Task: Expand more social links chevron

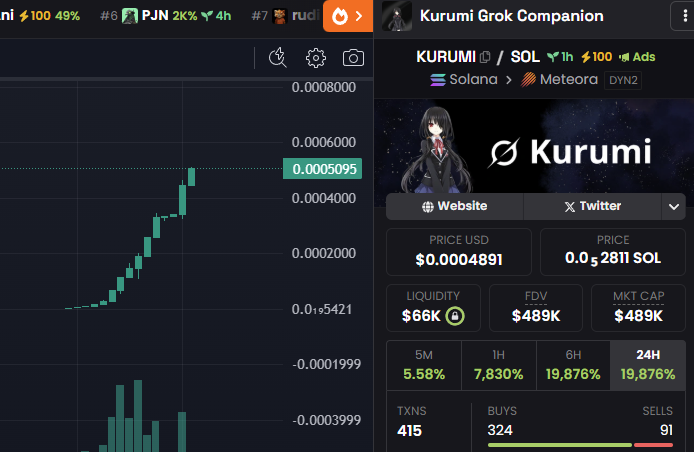Action: pyautogui.click(x=674, y=206)
